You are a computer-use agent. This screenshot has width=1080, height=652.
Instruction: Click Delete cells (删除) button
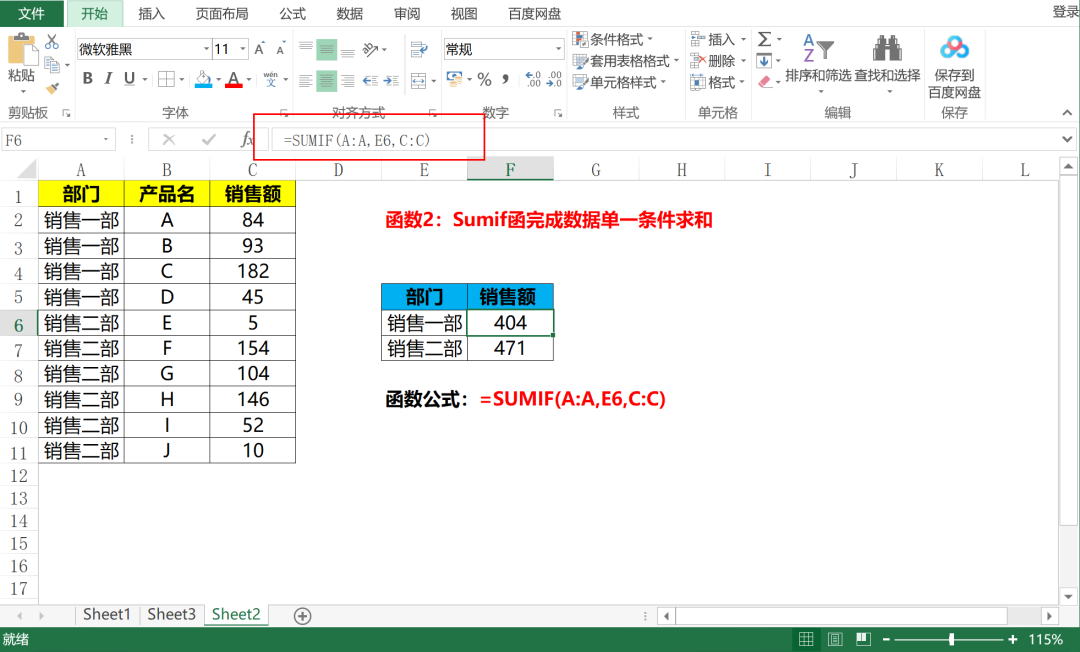point(718,61)
